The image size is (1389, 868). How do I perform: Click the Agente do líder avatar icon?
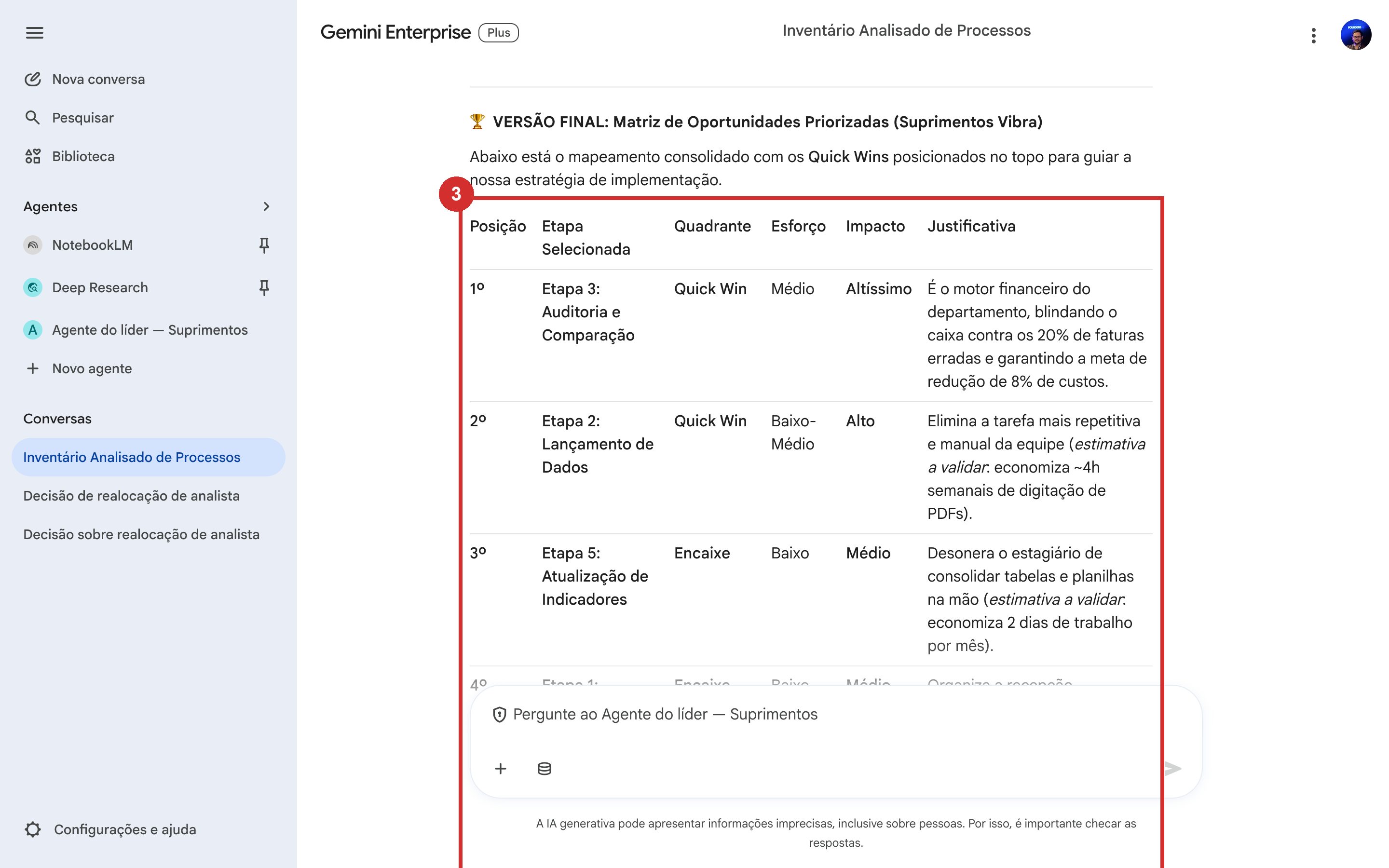click(x=33, y=330)
